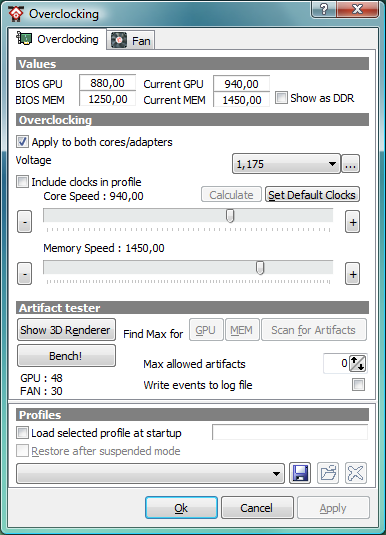Check Include clocks in profile
The image size is (386, 535).
pyautogui.click(x=22, y=182)
